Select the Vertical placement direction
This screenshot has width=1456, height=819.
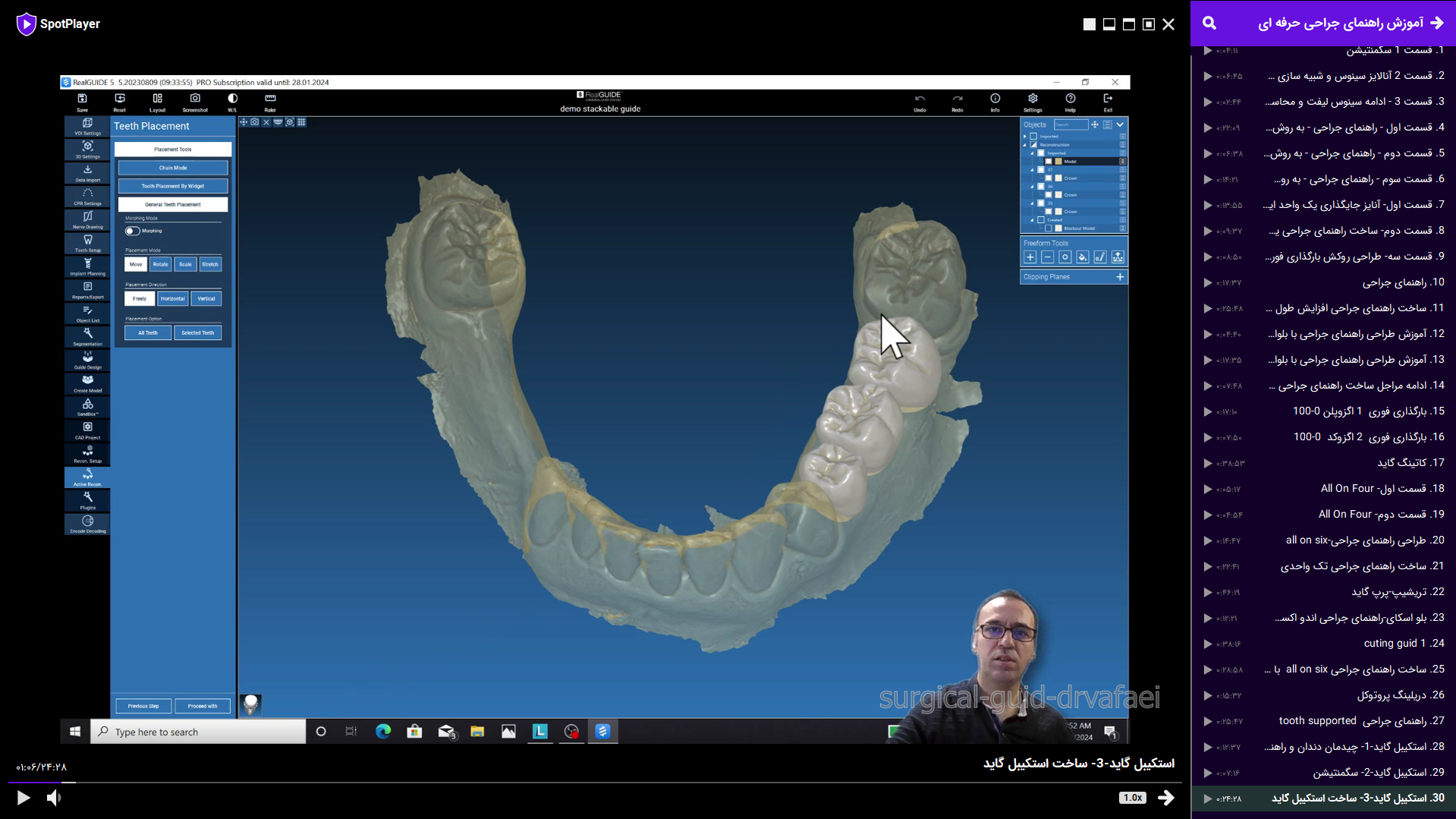(x=206, y=298)
